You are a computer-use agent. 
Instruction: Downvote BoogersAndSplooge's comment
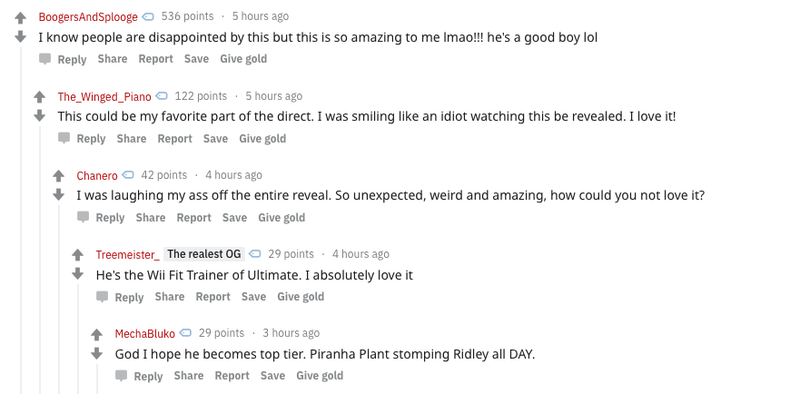click(x=20, y=37)
